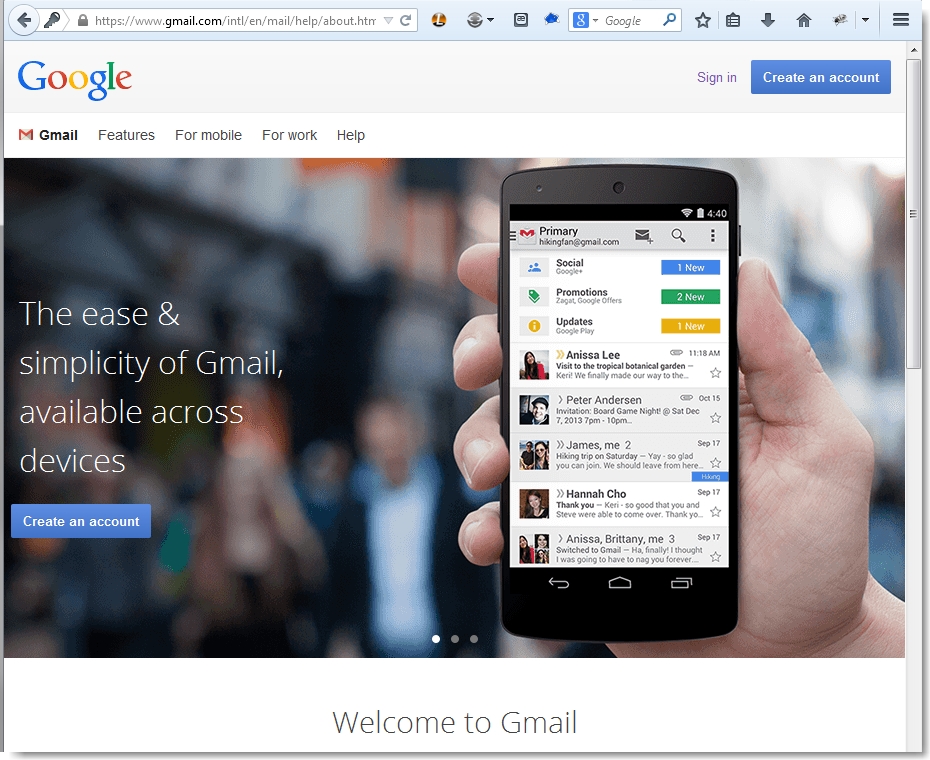This screenshot has width=930, height=760.
Task: Click the three-dot overflow menu on phone
Action: tap(712, 236)
